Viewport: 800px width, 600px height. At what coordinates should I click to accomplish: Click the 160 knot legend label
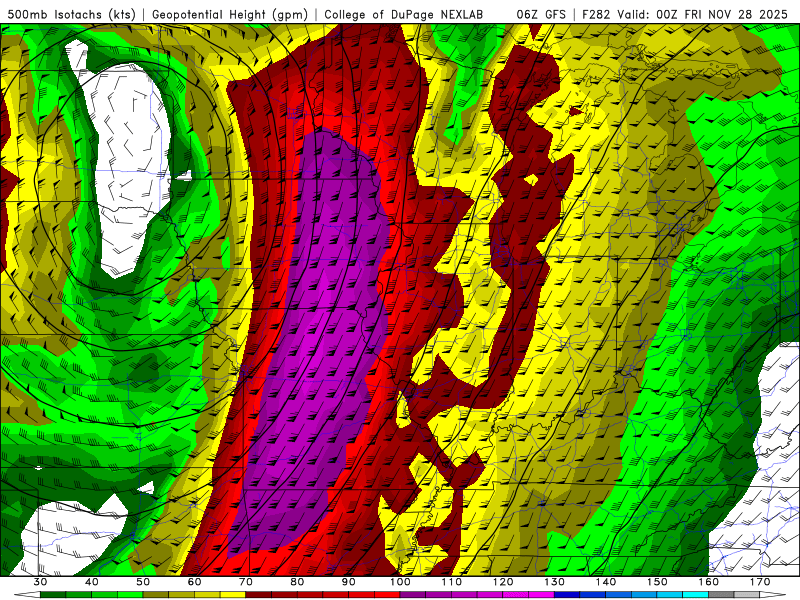coord(709,582)
